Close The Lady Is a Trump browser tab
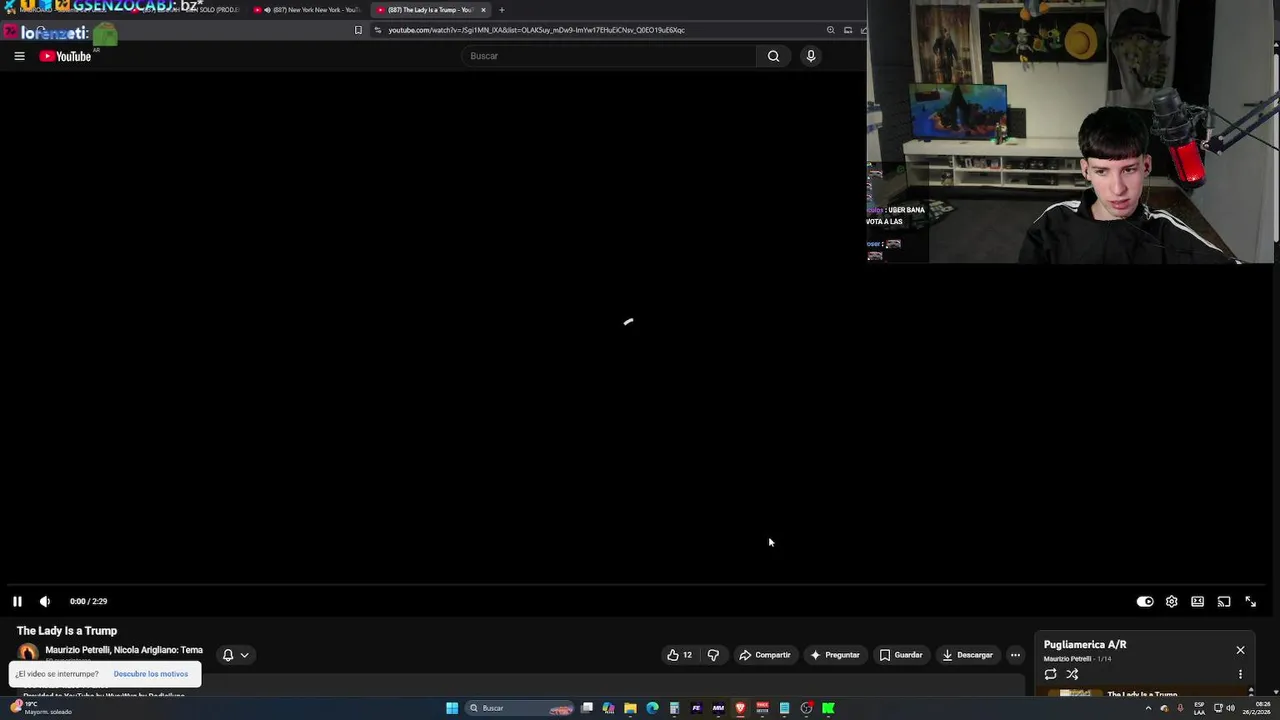The image size is (1280, 720). (x=483, y=10)
